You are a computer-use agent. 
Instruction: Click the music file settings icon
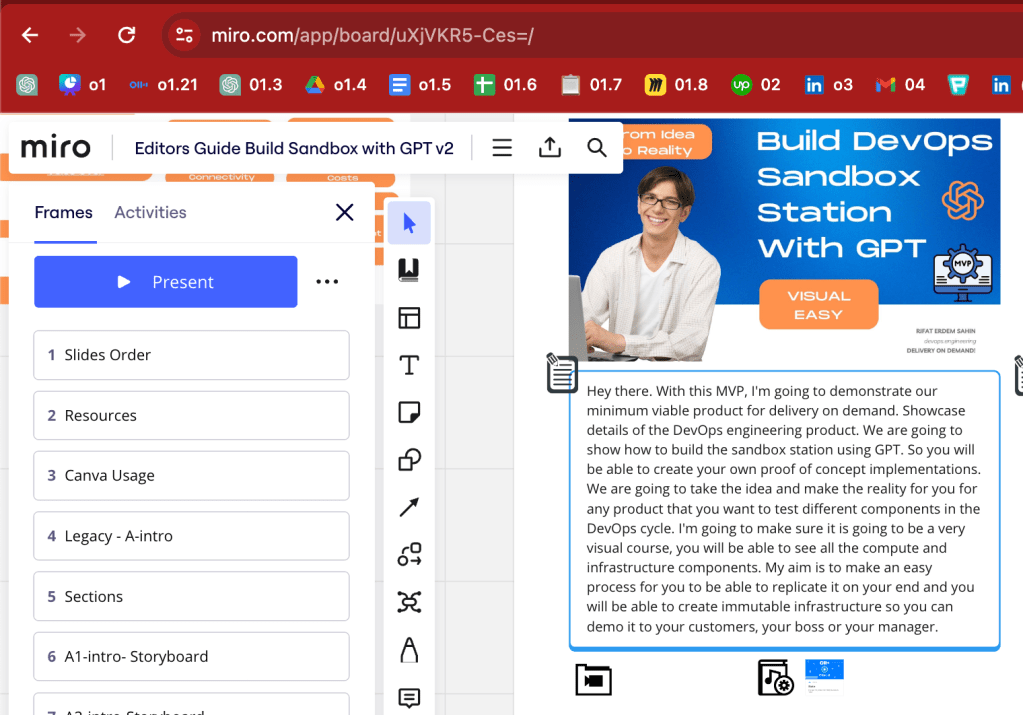(775, 677)
